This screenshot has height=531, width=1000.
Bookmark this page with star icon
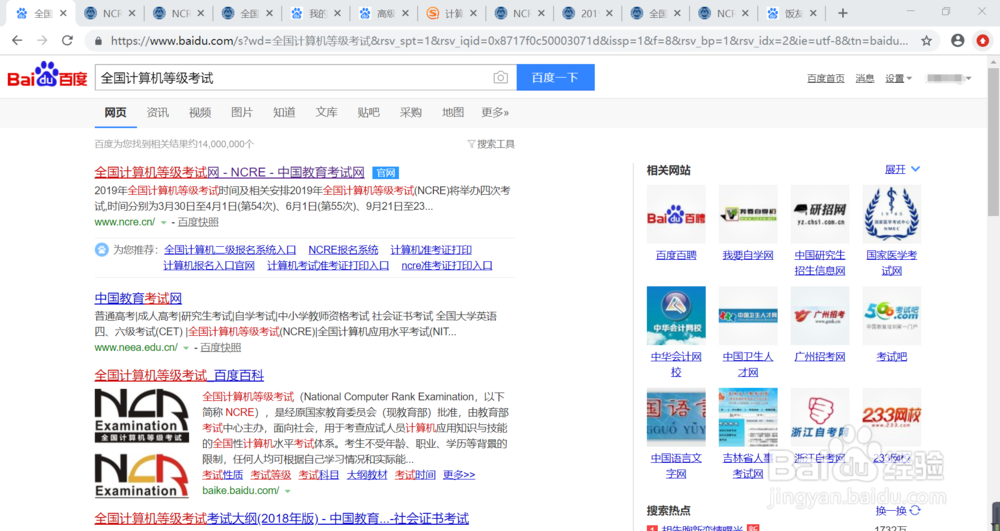[927, 41]
